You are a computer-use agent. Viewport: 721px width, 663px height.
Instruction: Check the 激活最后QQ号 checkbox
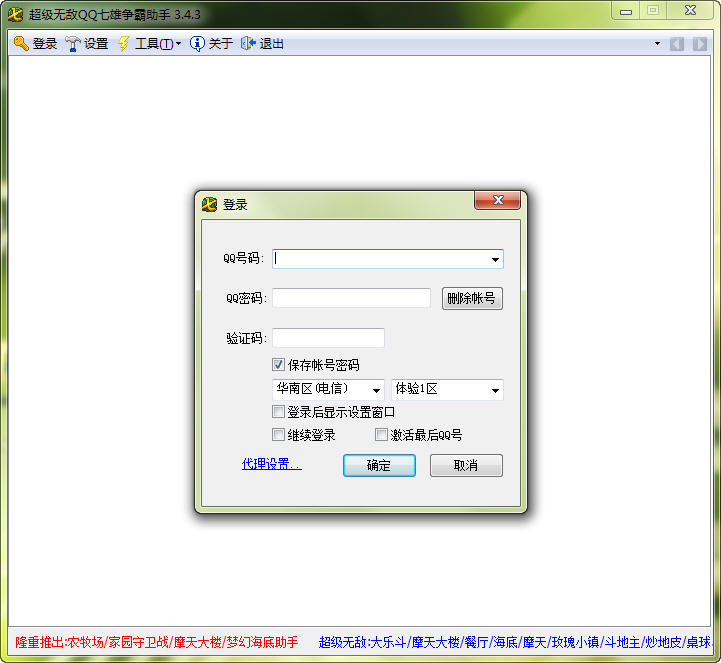point(381,434)
